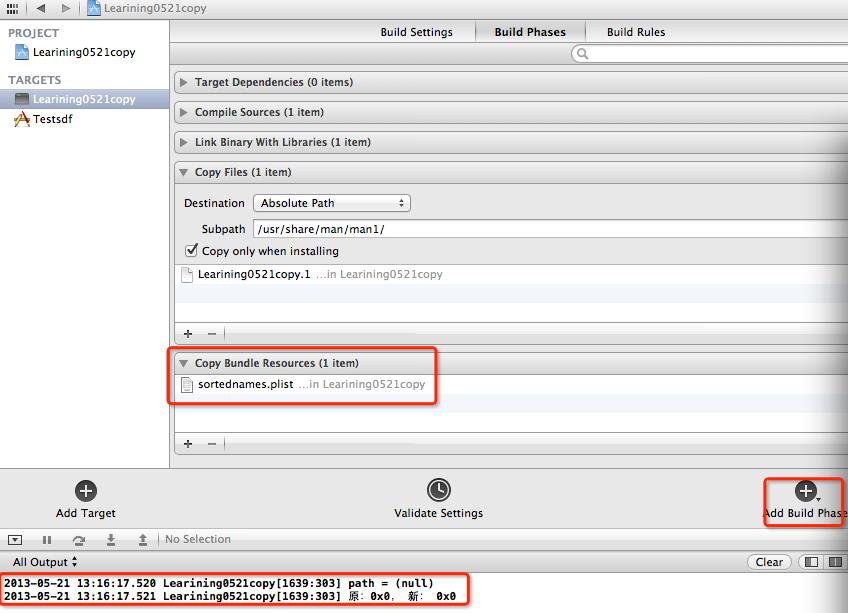
Task: Click the build phases search field
Action: click(710, 54)
